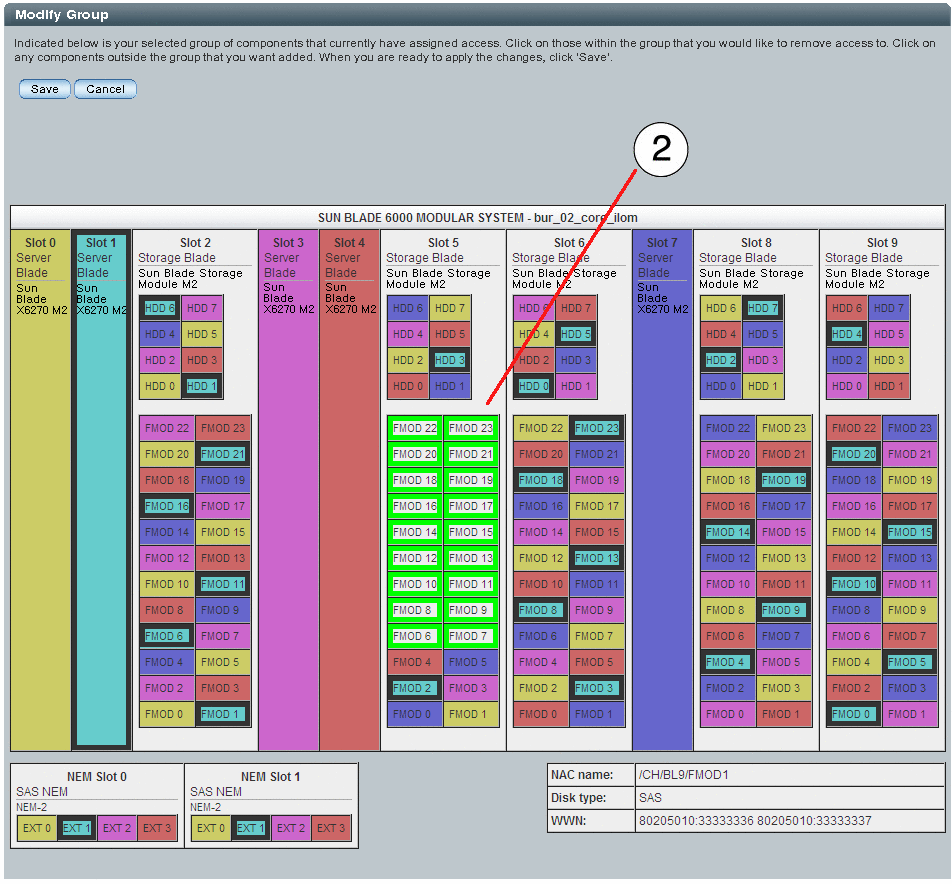The image size is (952, 884).
Task: Remove FMOD 23 in Slot 5
Action: pyautogui.click(x=471, y=428)
